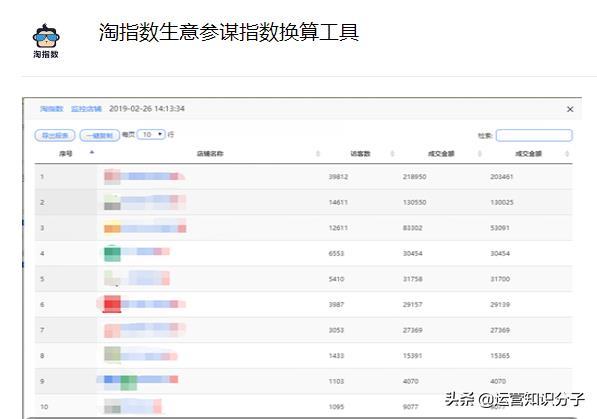This screenshot has height=419, width=597.
Task: Select the value 31700
Action: pos(500,279)
